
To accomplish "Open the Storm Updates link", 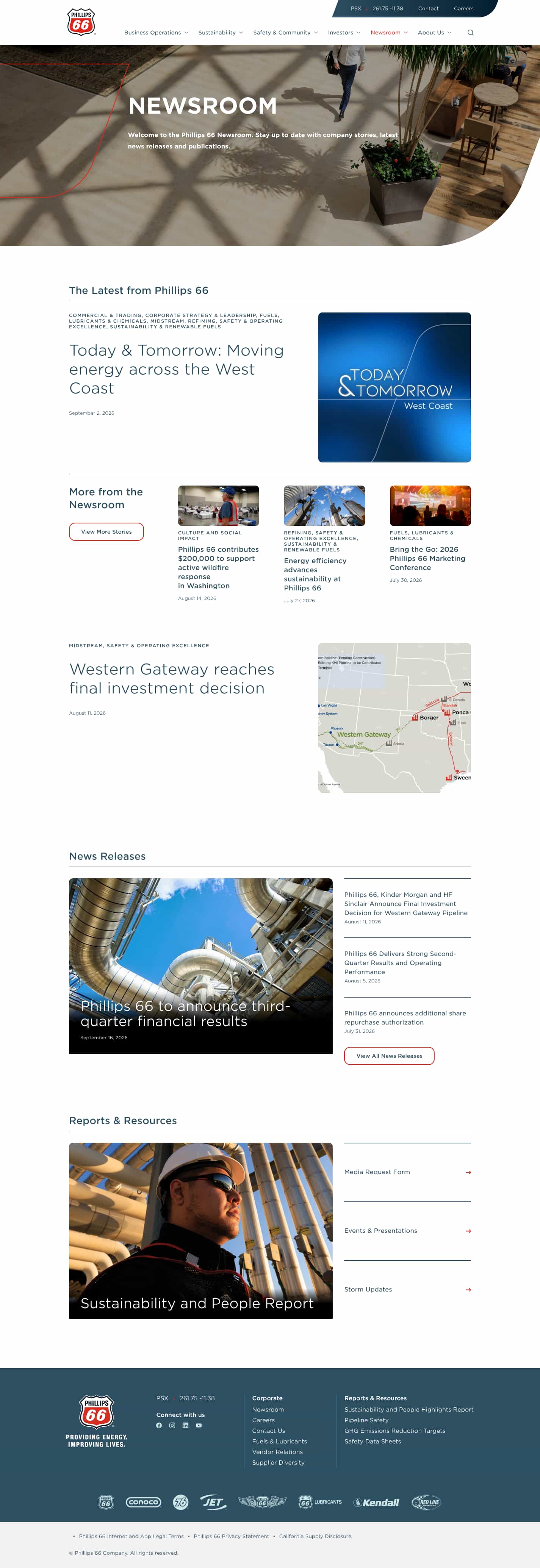I will tap(368, 1290).
